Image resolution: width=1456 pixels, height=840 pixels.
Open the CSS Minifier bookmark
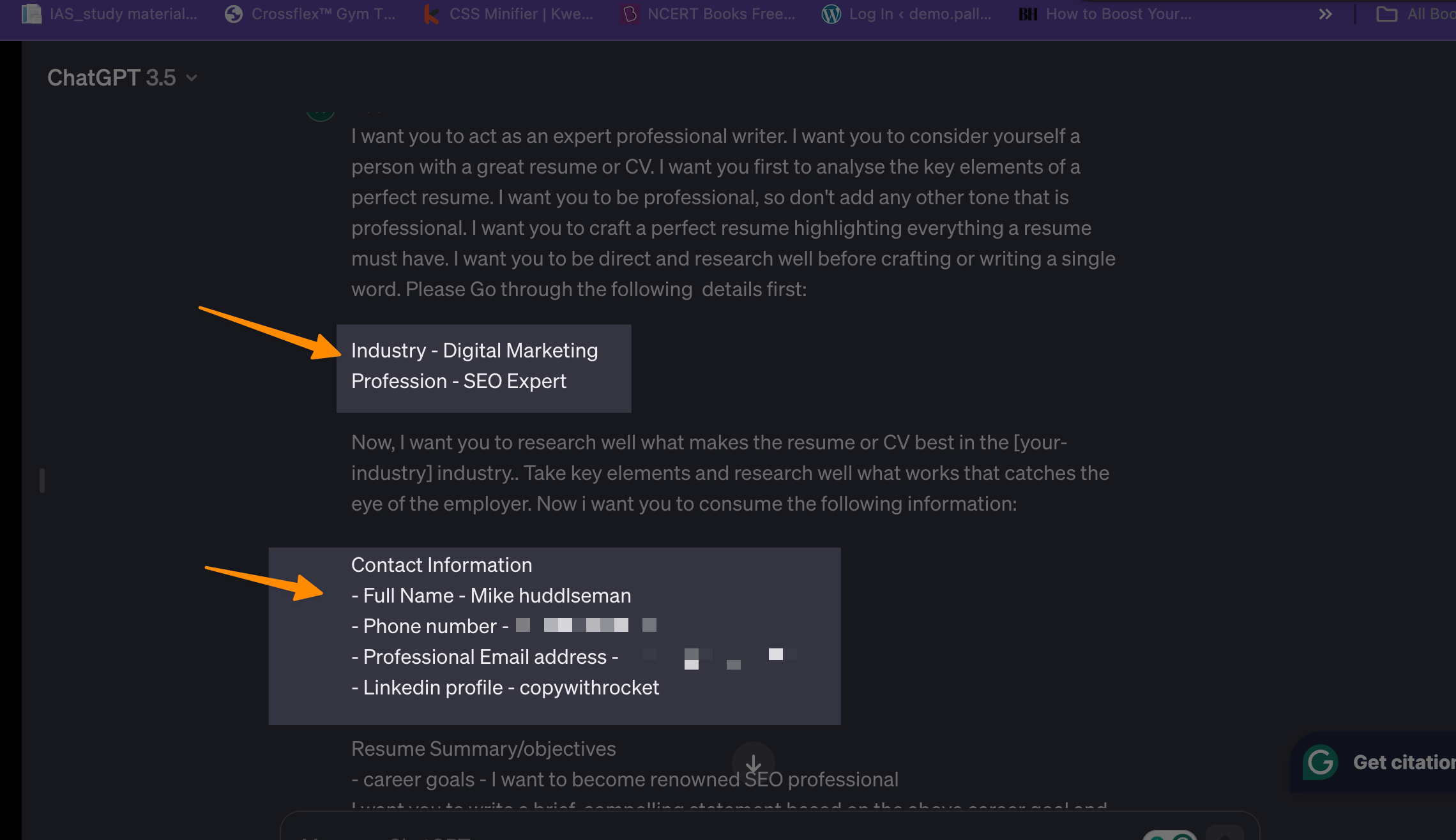click(x=510, y=14)
